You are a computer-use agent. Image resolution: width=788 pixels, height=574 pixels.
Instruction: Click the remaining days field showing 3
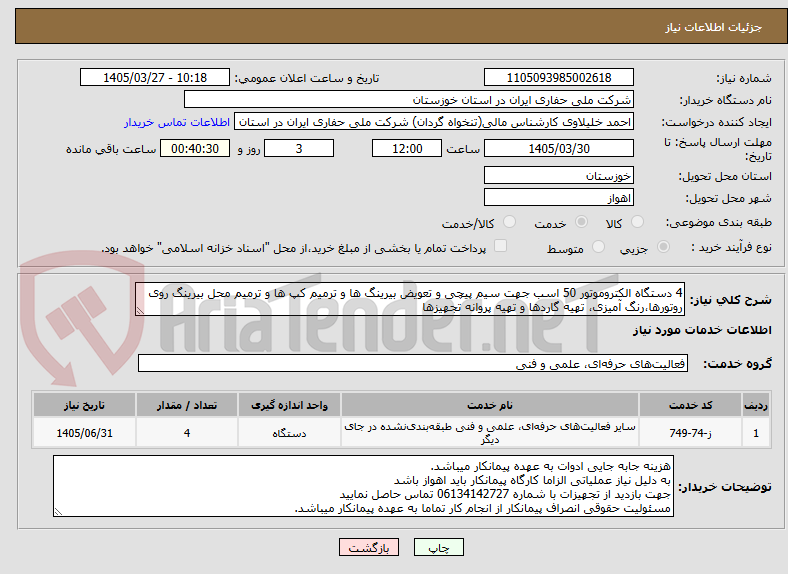point(299,148)
